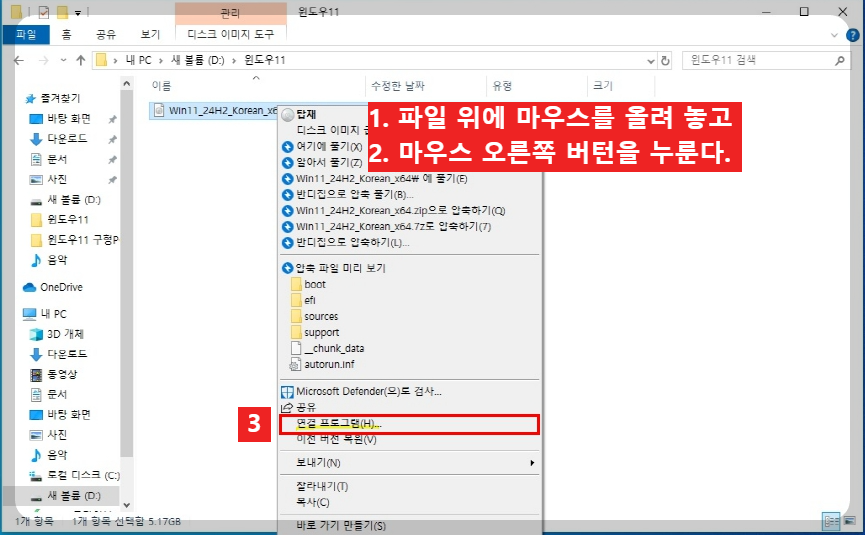Open the 디스크 이미지 도구 tab
This screenshot has width=865, height=535.
pyautogui.click(x=231, y=34)
